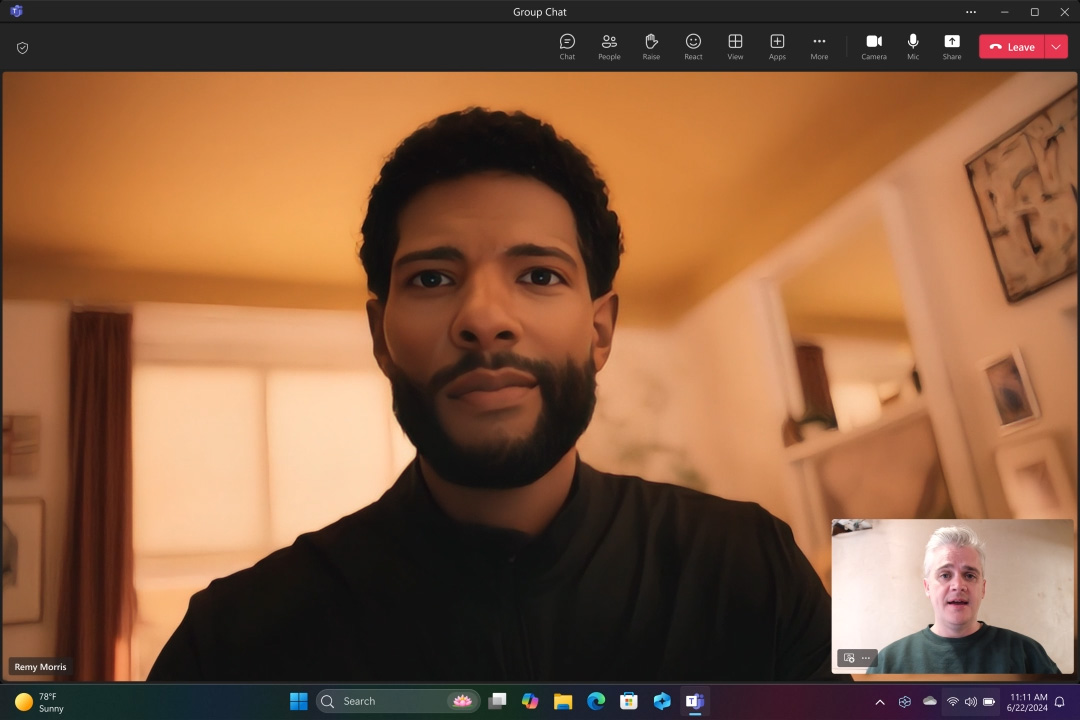This screenshot has width=1080, height=720.
Task: Show the People participants list
Action: tap(609, 46)
